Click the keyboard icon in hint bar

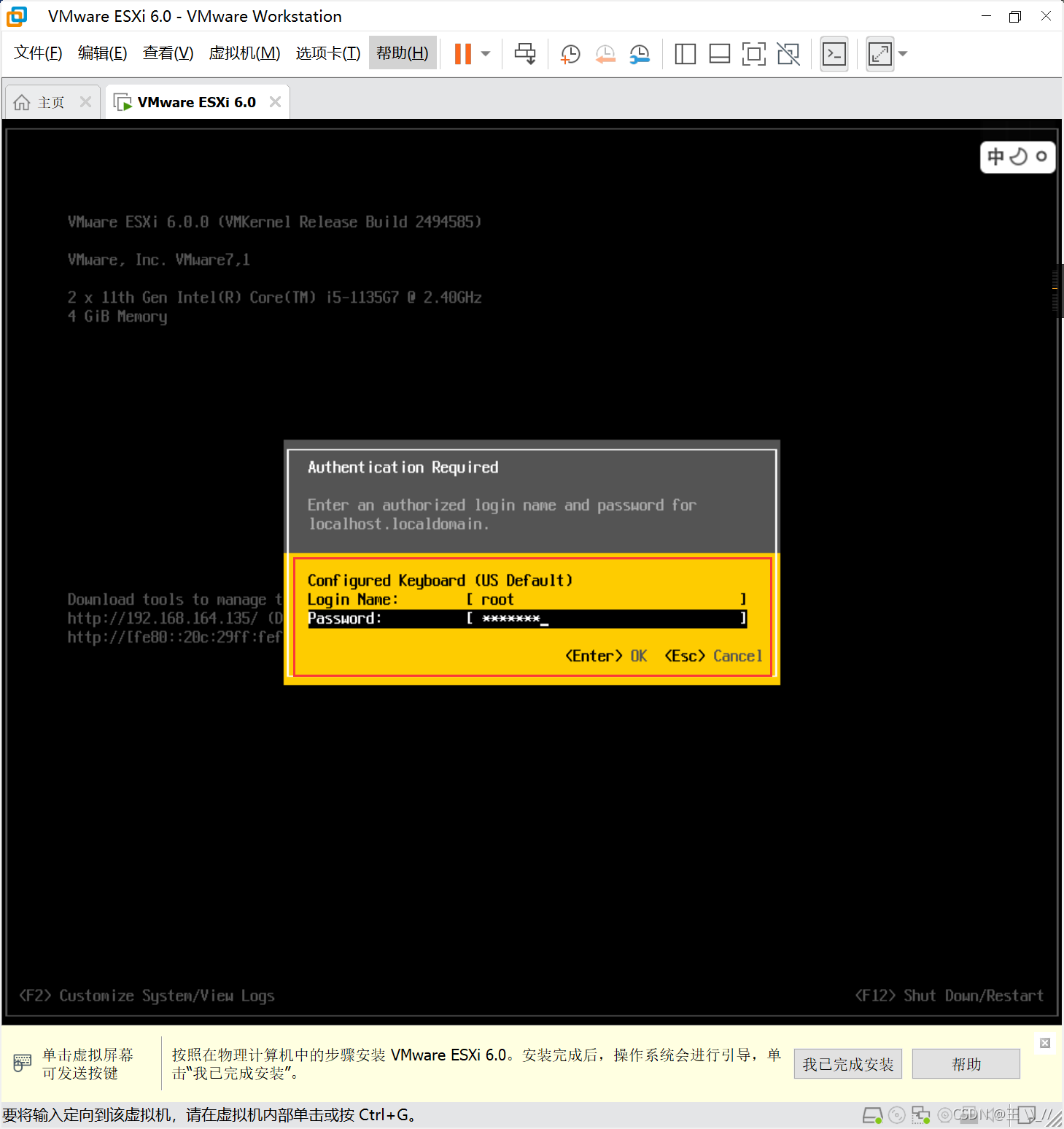(x=22, y=1063)
